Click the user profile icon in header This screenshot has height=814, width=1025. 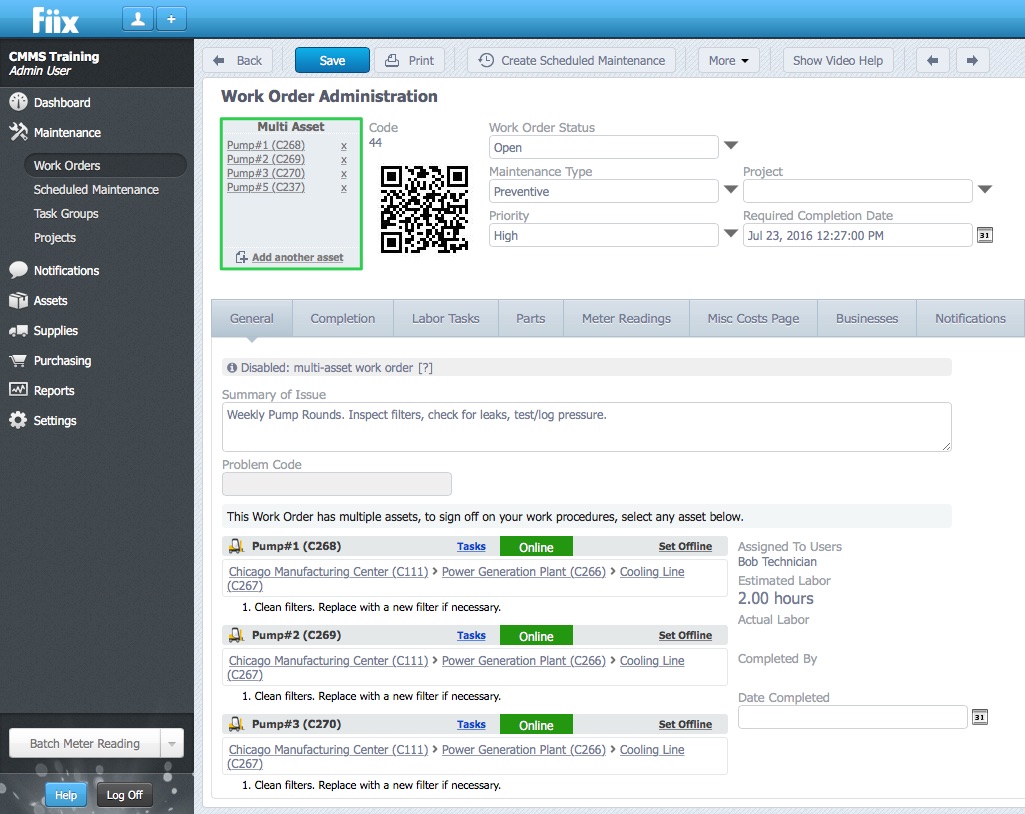[x=138, y=19]
